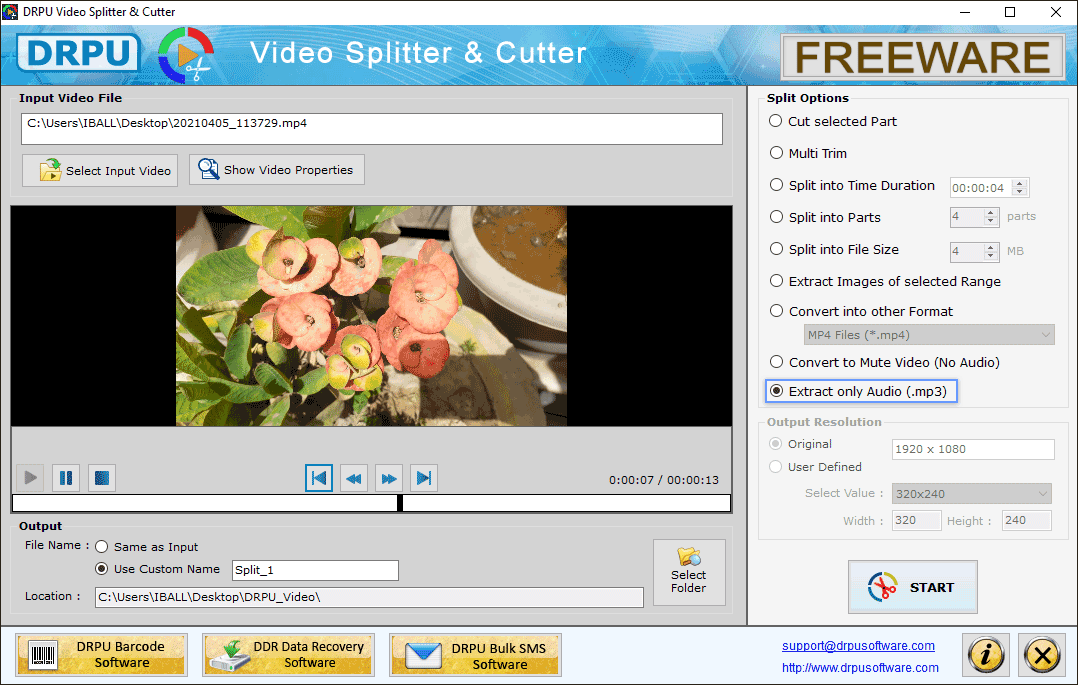The width and height of the screenshot is (1078, 685).
Task: Click the Width value field
Action: pos(916,520)
